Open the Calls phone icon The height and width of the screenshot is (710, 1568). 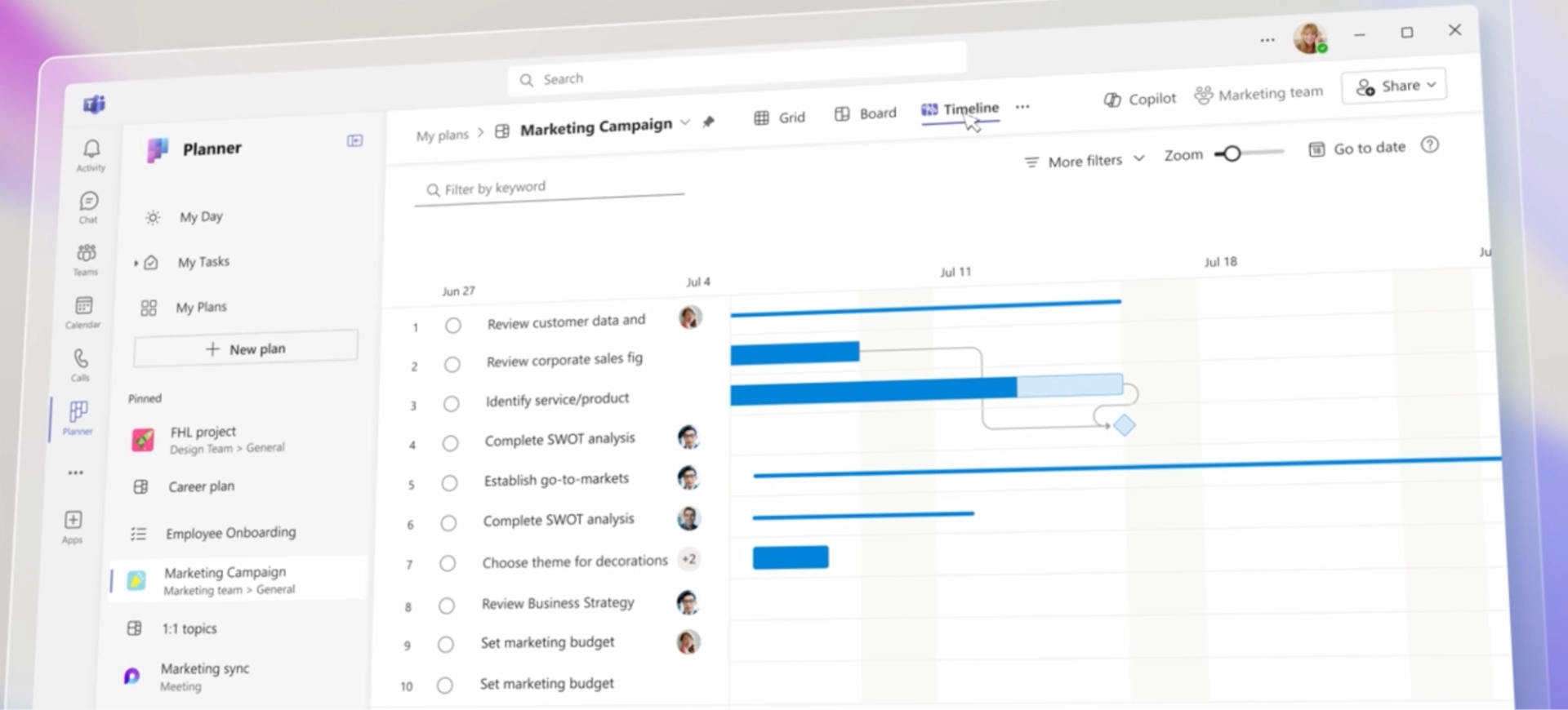pos(81,360)
